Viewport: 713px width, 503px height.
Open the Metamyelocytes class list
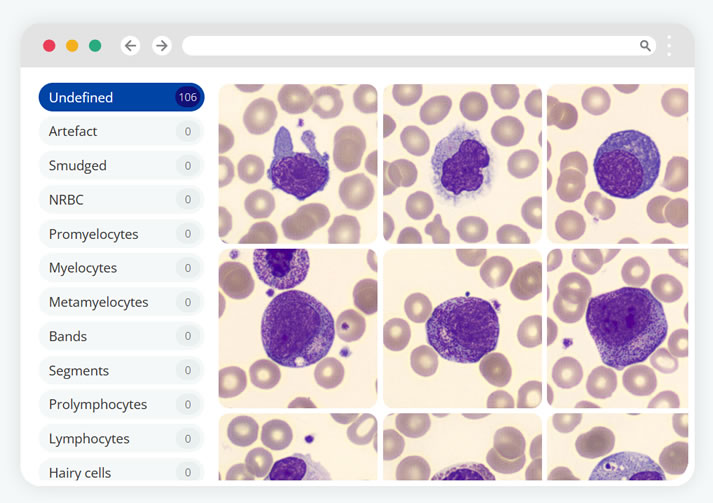121,302
